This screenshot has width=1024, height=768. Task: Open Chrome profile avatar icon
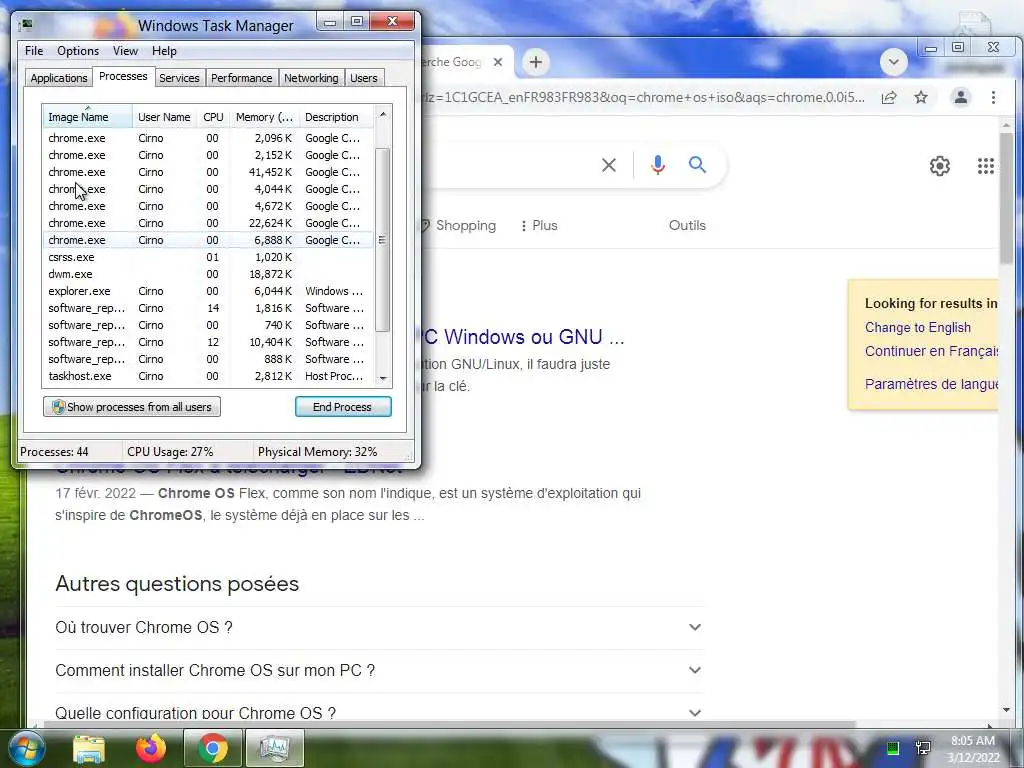coord(961,97)
